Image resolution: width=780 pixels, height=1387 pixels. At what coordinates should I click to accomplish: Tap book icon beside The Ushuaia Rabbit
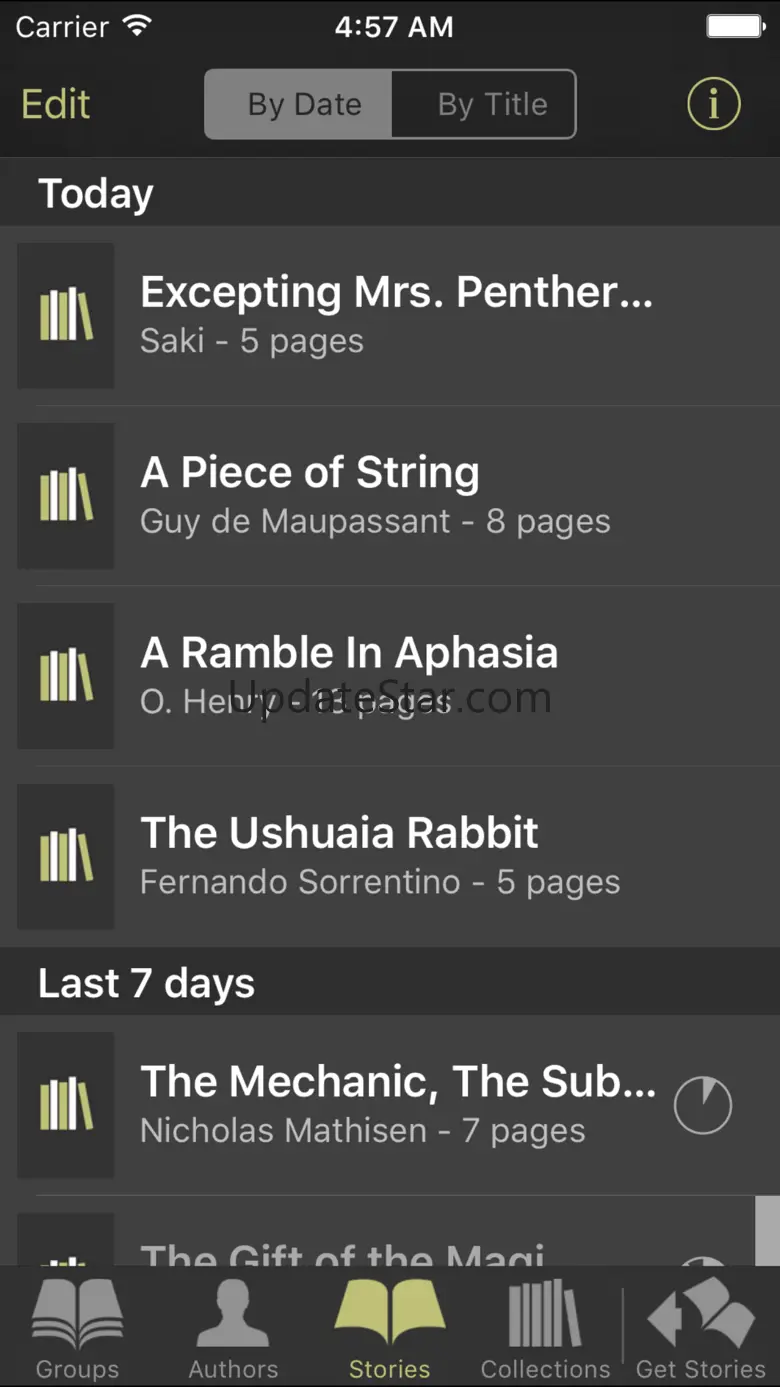[66, 856]
